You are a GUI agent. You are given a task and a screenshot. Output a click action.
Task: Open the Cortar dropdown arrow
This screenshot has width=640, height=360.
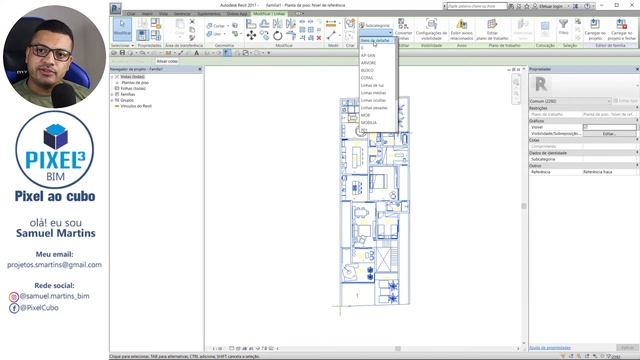[228, 26]
